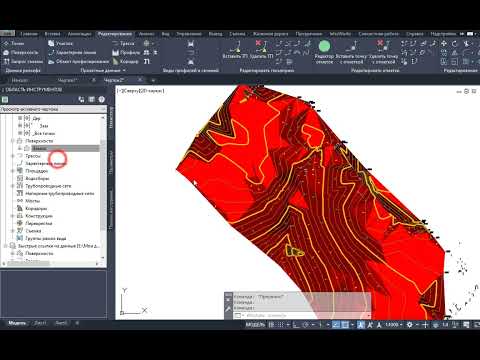Toggle annotation visibility icon in status bar
This screenshot has height=360, width=480.
[x=370, y=324]
